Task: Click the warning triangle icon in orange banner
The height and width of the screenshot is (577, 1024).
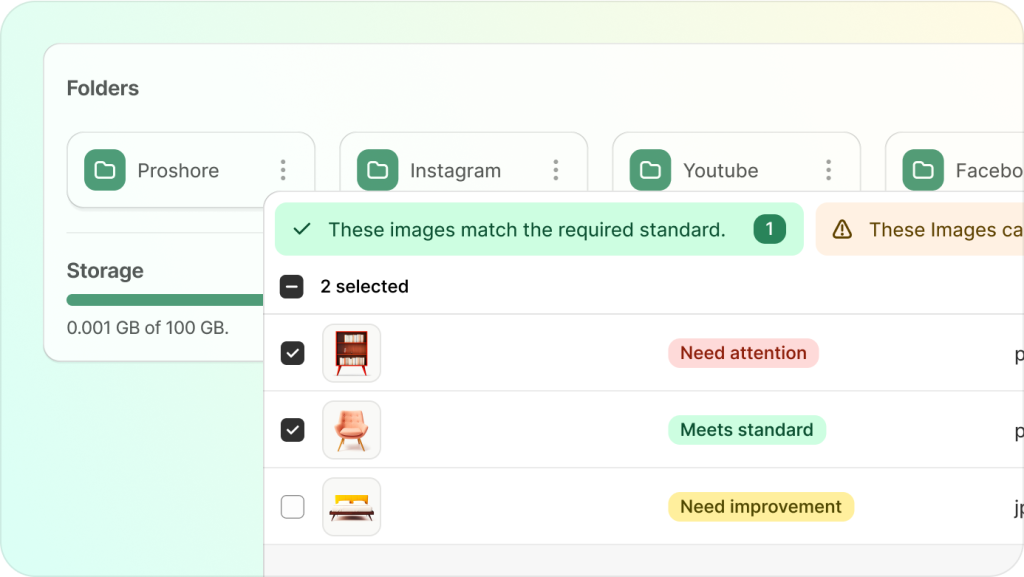Action: 842,230
